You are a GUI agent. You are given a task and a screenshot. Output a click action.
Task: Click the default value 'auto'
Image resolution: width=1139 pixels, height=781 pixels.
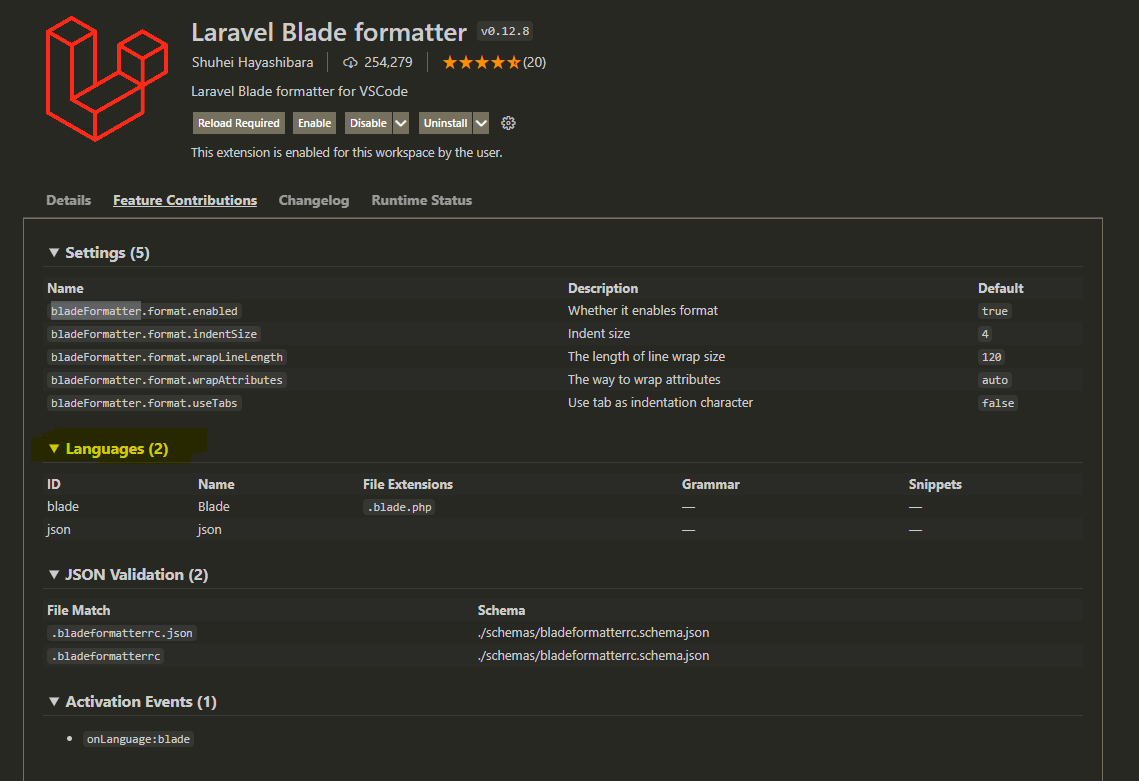pos(995,380)
